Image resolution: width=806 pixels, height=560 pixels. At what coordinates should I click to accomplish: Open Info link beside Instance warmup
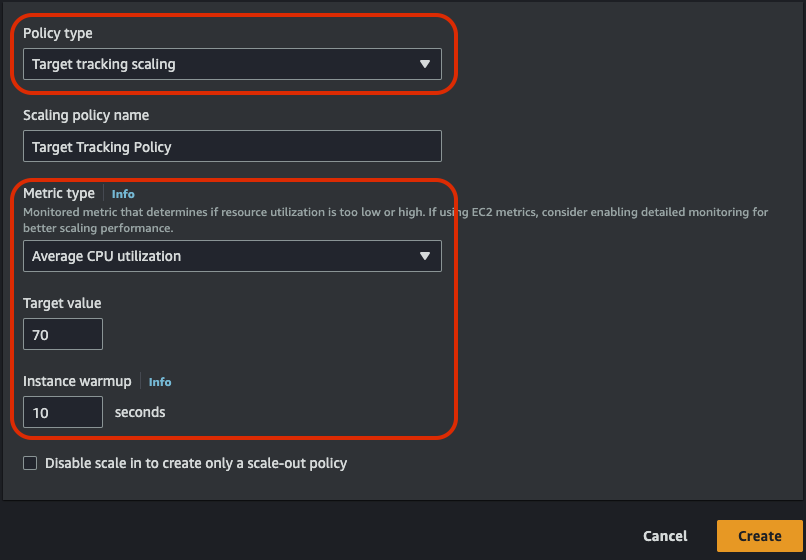pos(160,382)
